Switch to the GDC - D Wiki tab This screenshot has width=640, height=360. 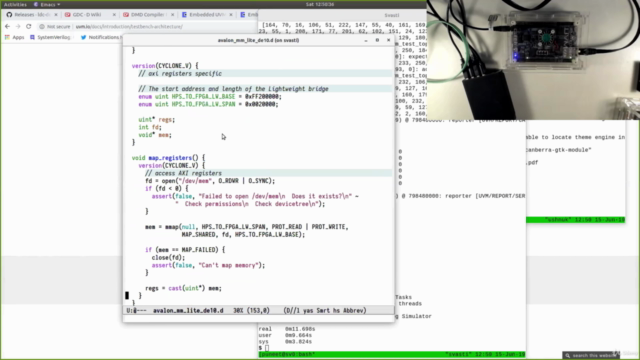87,15
